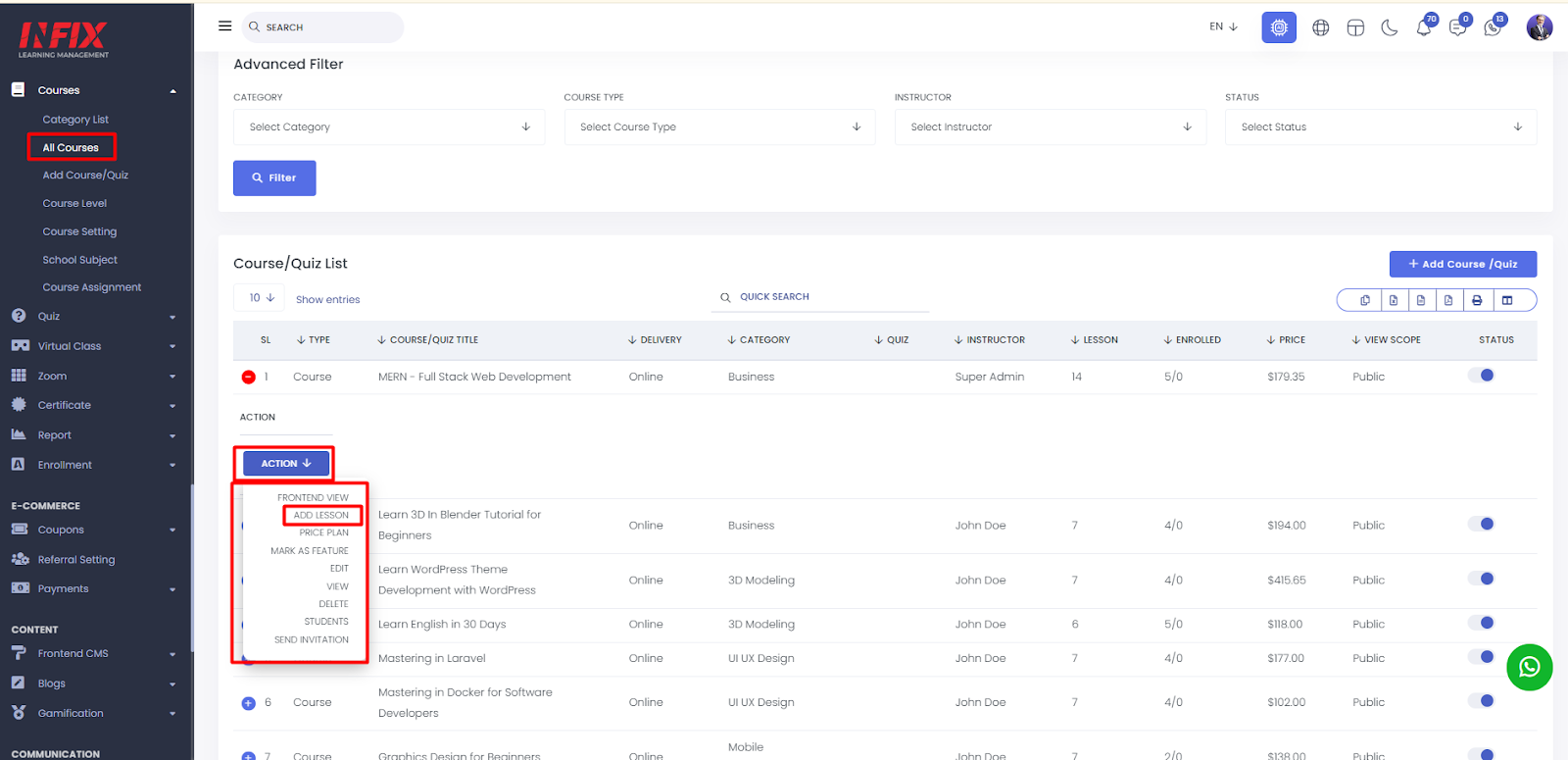Select FRONTEND VIEW from action menu
Screen dimensions: 1568x760
(x=313, y=498)
